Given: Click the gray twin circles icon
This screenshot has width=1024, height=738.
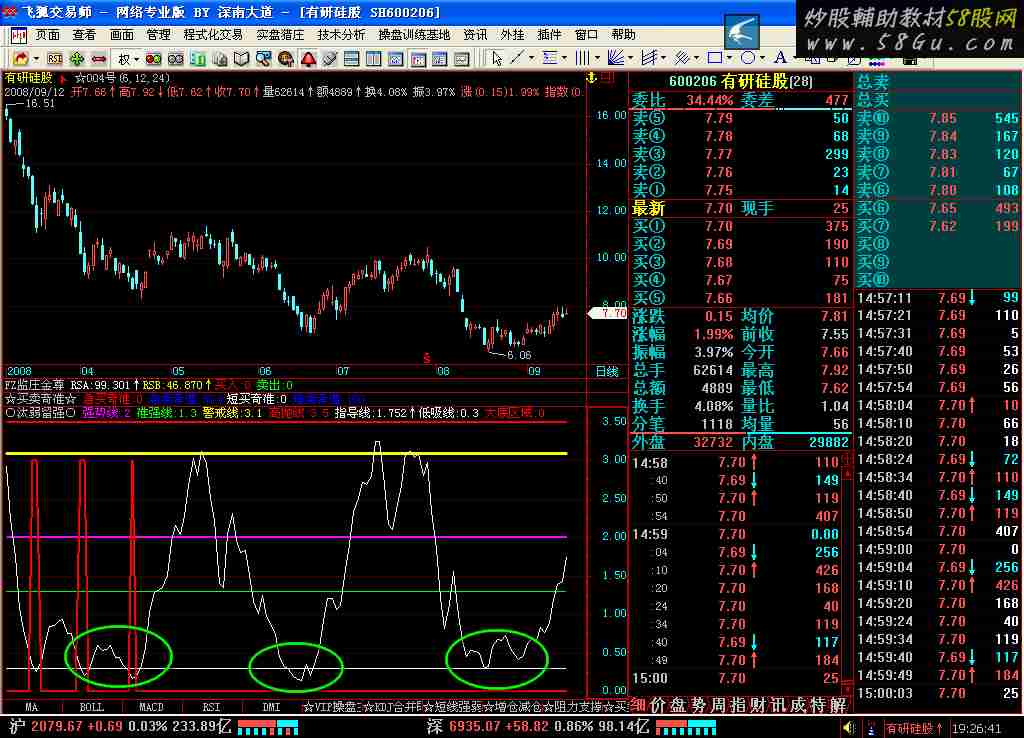Looking at the screenshot, I should tap(176, 59).
